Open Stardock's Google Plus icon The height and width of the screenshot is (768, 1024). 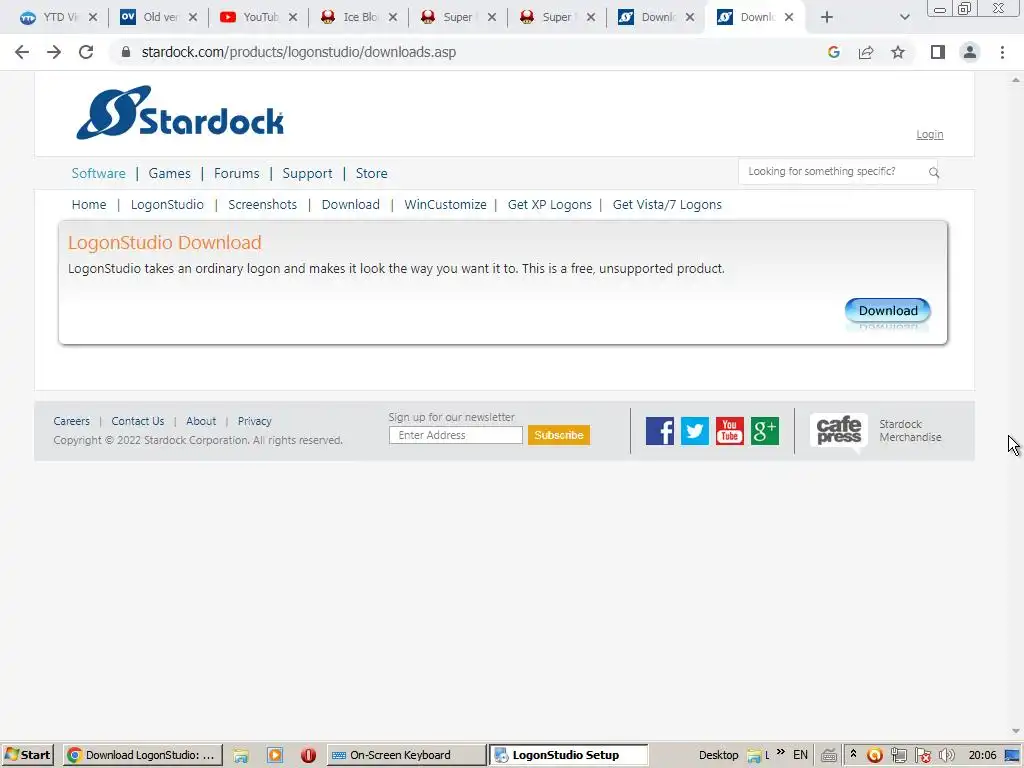tap(765, 431)
